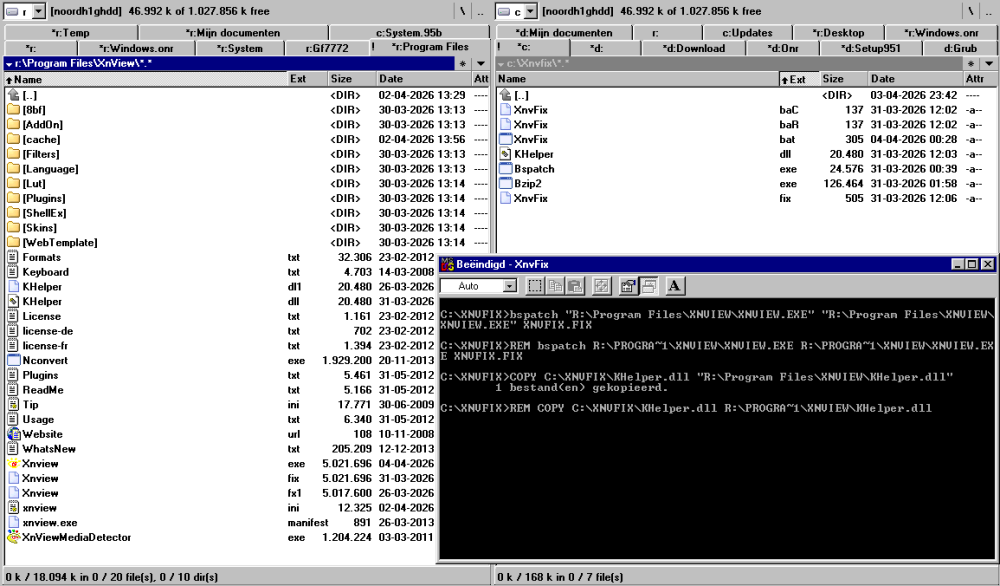Select the [AddOn] folder icon
1000x586 pixels.
(x=13, y=124)
